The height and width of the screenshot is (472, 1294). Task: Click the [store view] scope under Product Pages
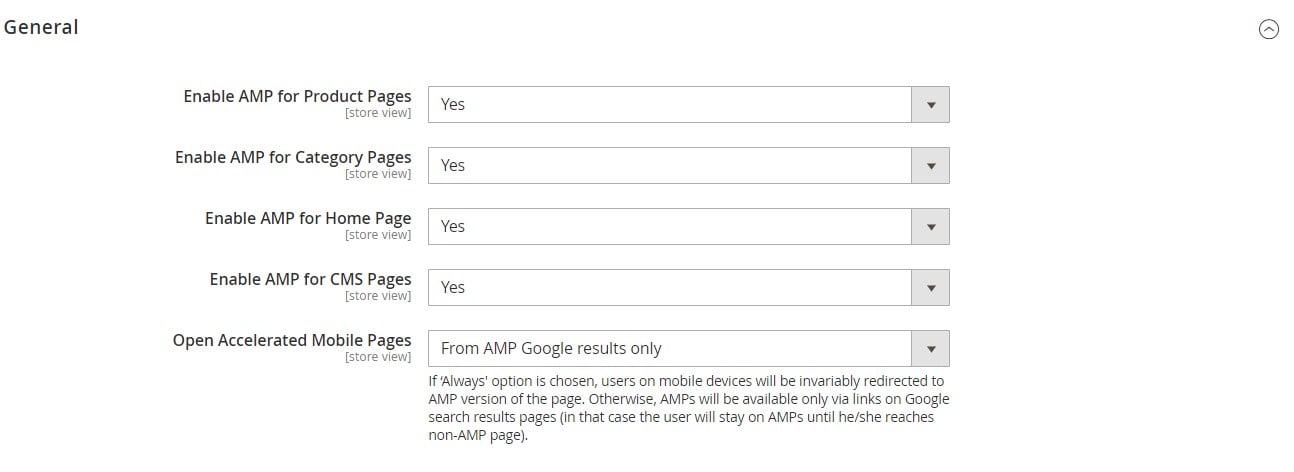click(x=378, y=113)
